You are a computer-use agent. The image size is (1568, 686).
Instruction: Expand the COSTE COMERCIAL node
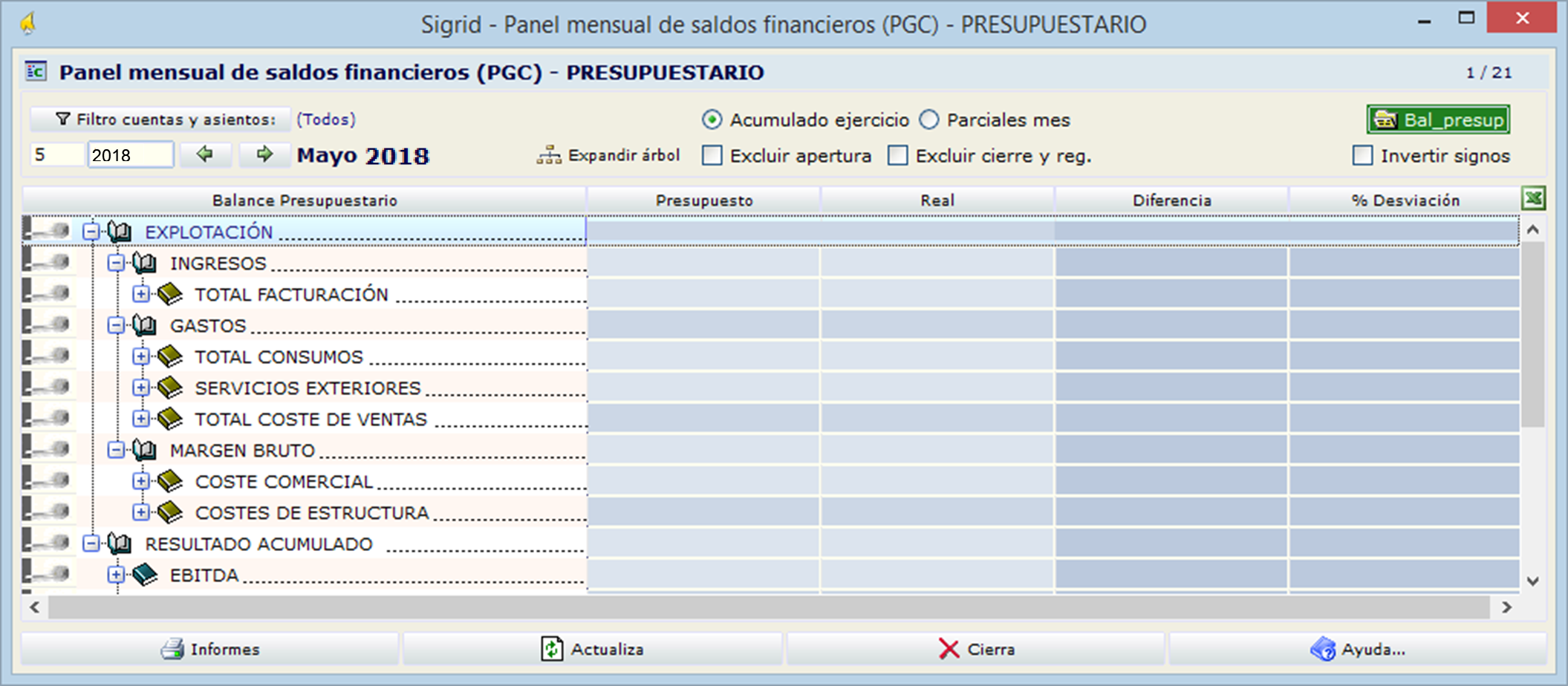coord(141,481)
